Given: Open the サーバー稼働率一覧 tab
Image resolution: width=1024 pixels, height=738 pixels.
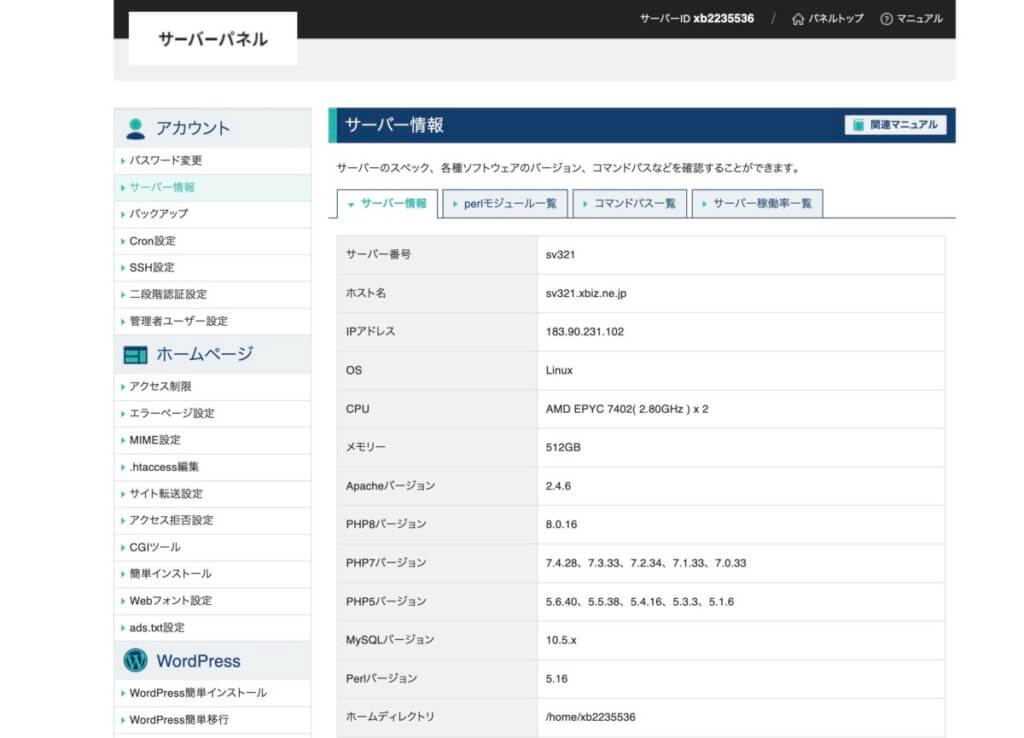Looking at the screenshot, I should 757,203.
